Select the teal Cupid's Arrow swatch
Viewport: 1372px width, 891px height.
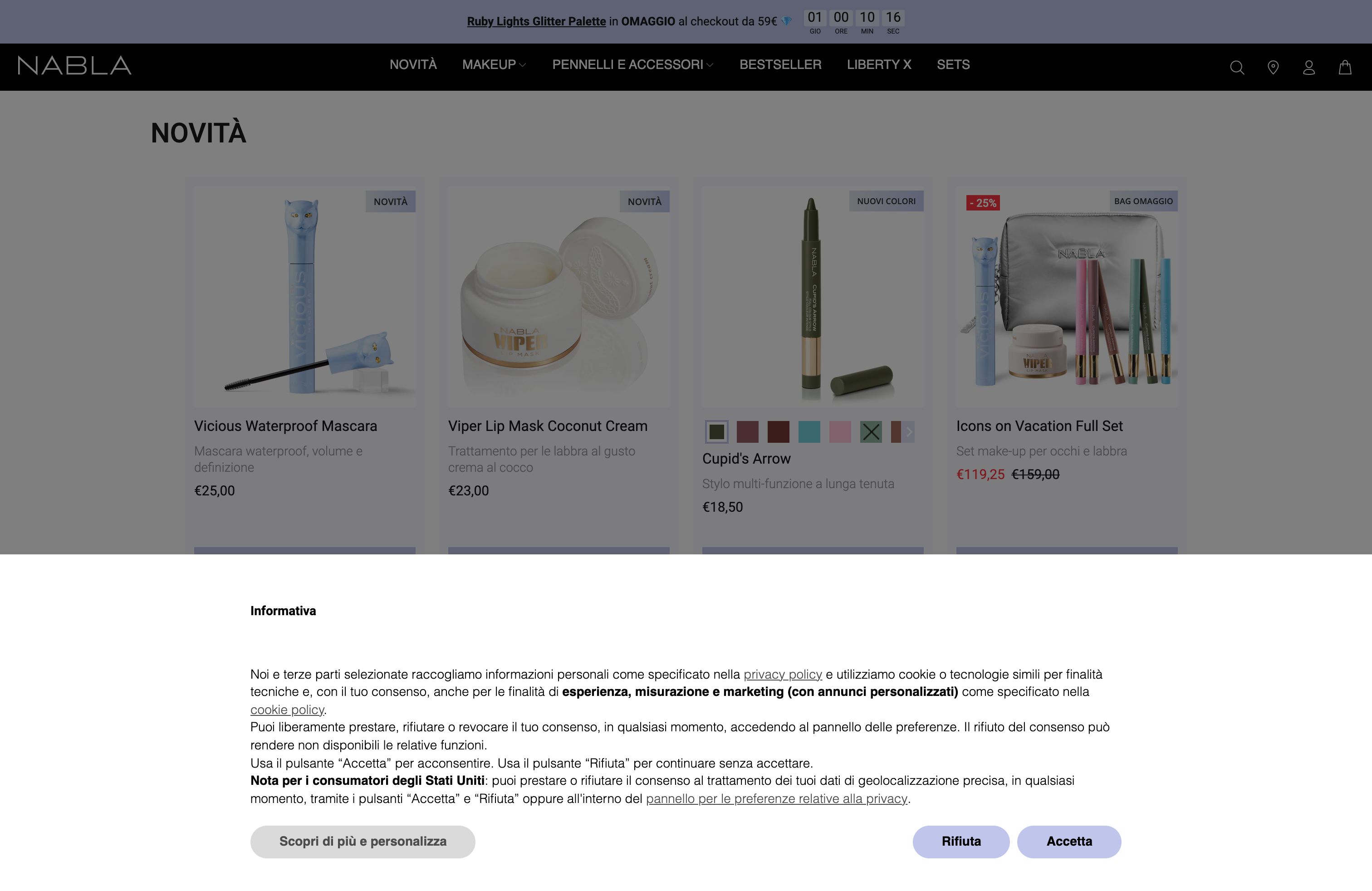(809, 432)
